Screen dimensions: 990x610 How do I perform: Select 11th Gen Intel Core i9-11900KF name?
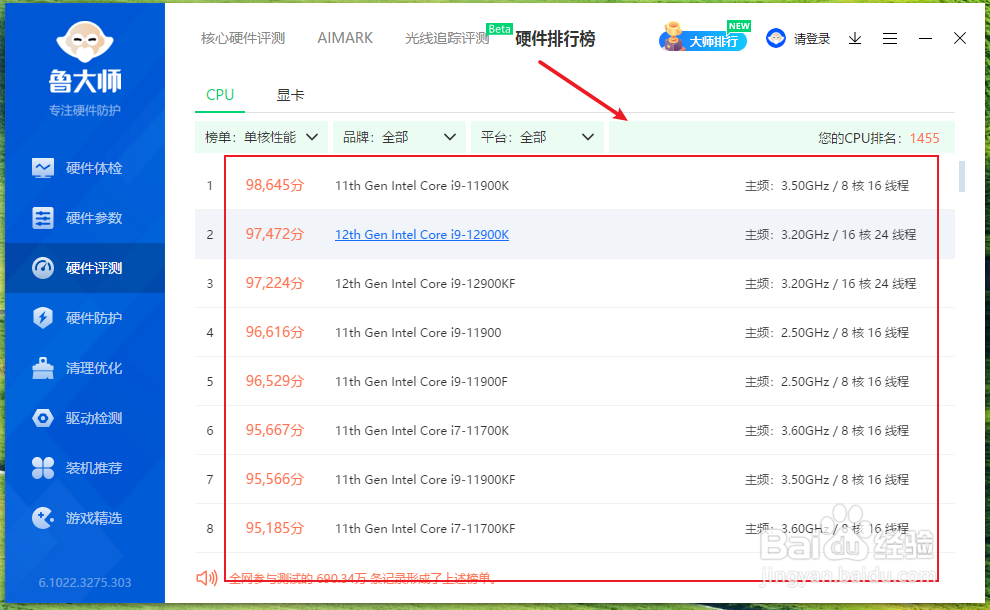pyautogui.click(x=425, y=480)
